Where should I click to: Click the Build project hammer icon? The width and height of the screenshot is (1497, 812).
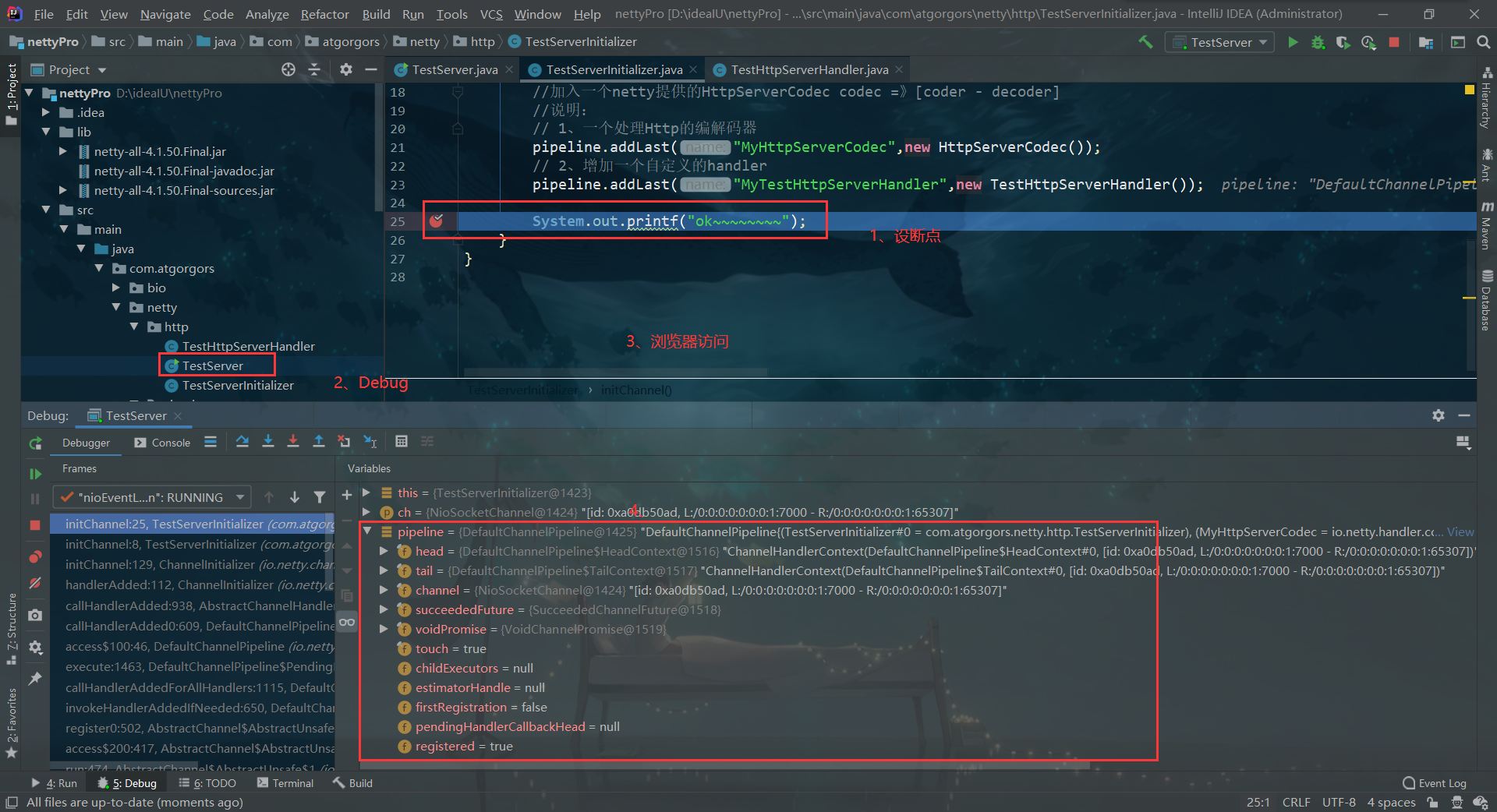click(1145, 42)
